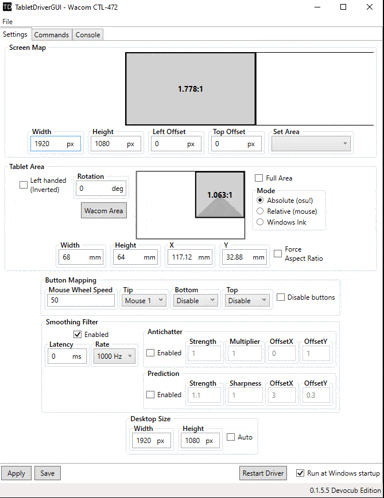Click the Prediction Sharpness field
Screen dimensions: 384x498
245,395
